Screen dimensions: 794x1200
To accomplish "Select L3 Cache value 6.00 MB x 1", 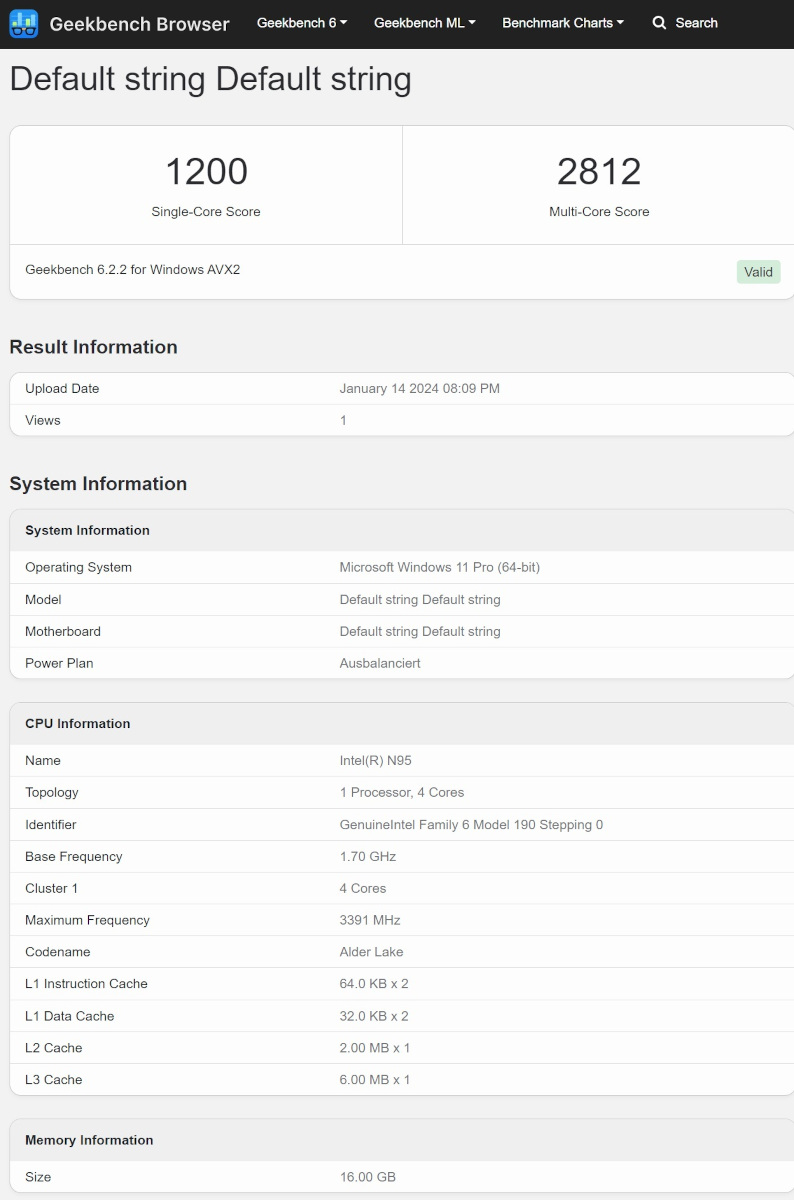I will [375, 1081].
